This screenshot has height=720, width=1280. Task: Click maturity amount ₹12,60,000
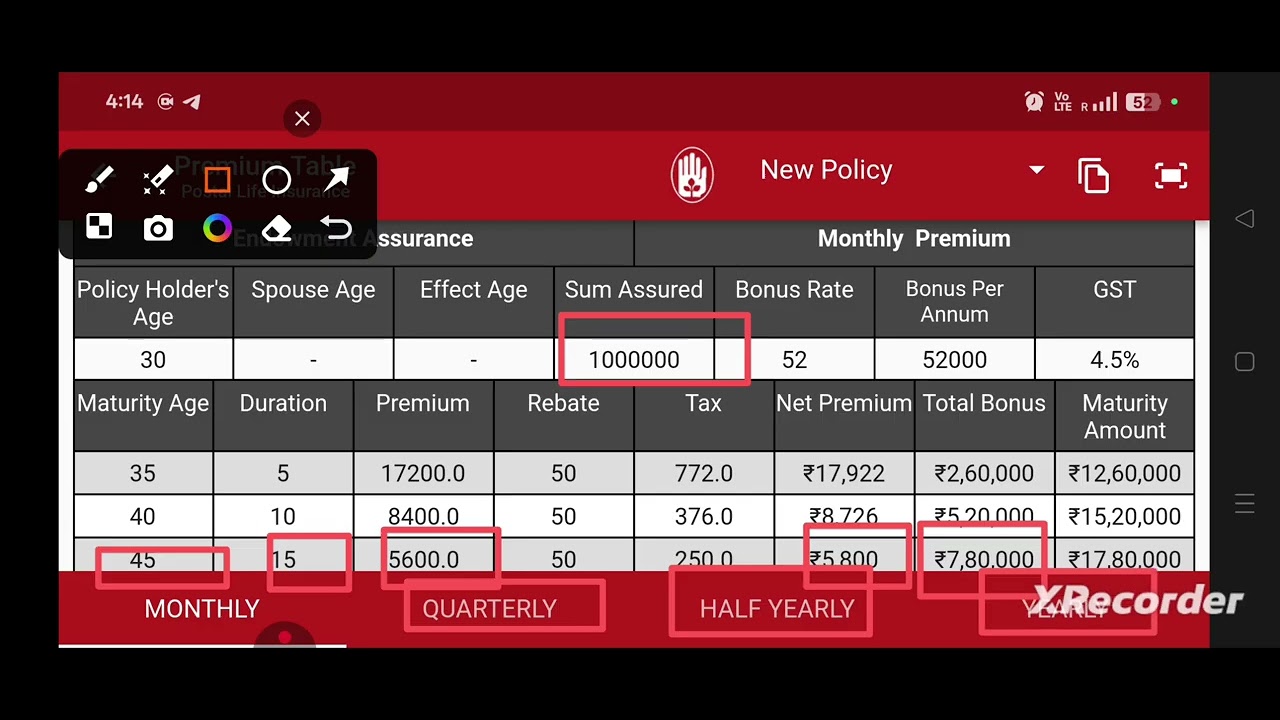click(1125, 474)
